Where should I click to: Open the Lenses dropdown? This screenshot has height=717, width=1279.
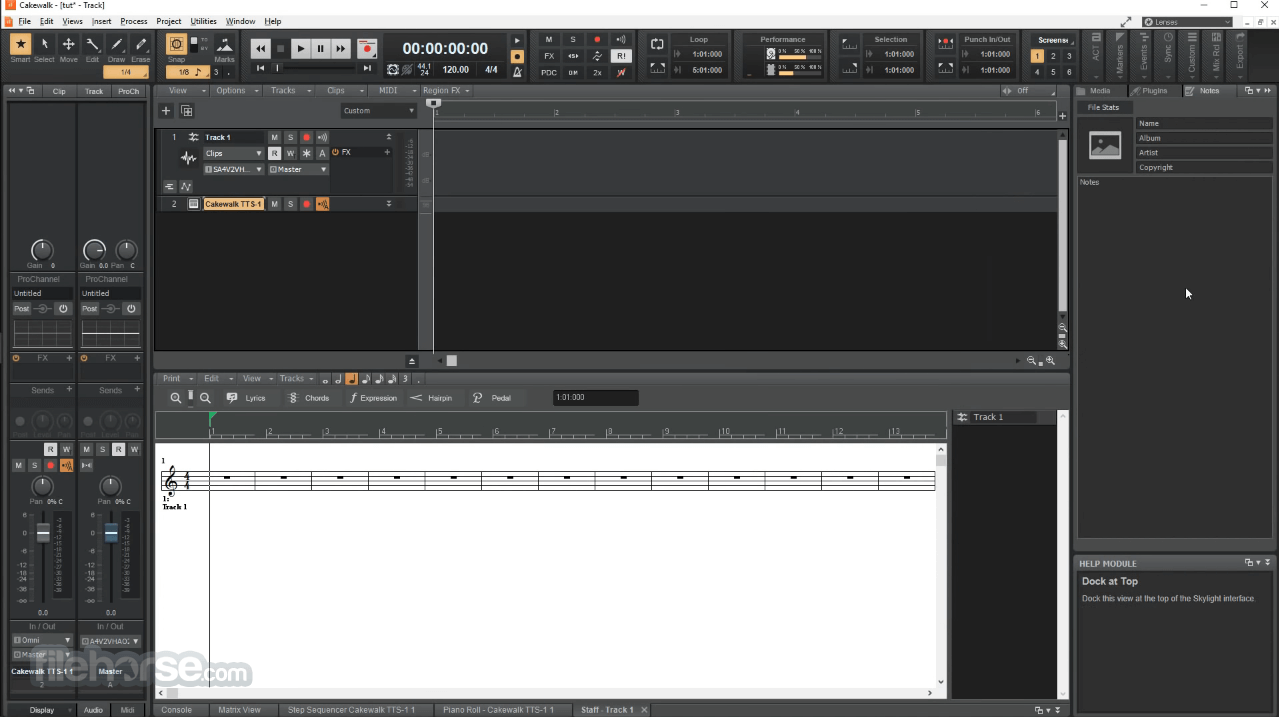(x=1187, y=22)
